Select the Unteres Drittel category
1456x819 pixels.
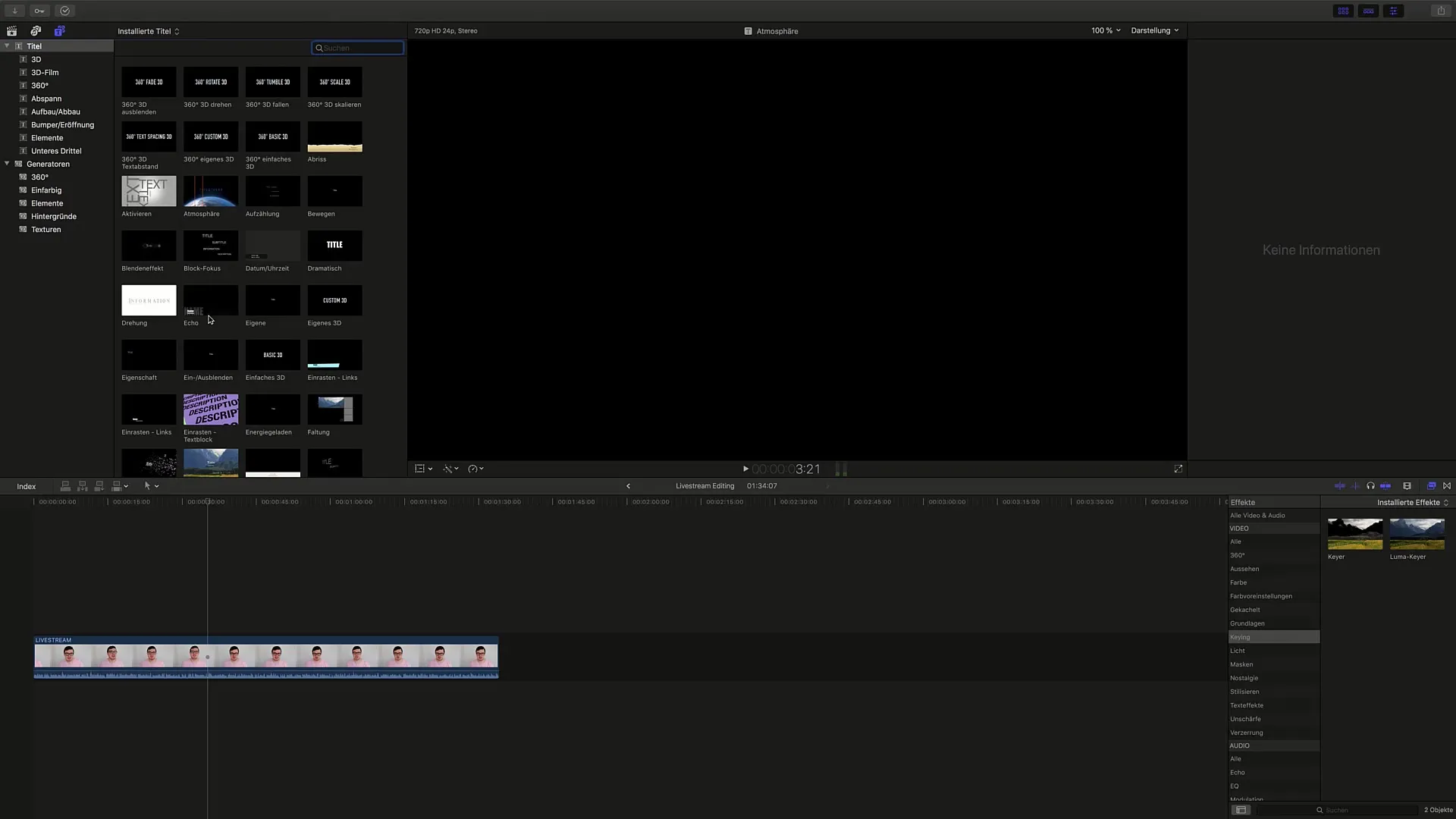(x=56, y=151)
